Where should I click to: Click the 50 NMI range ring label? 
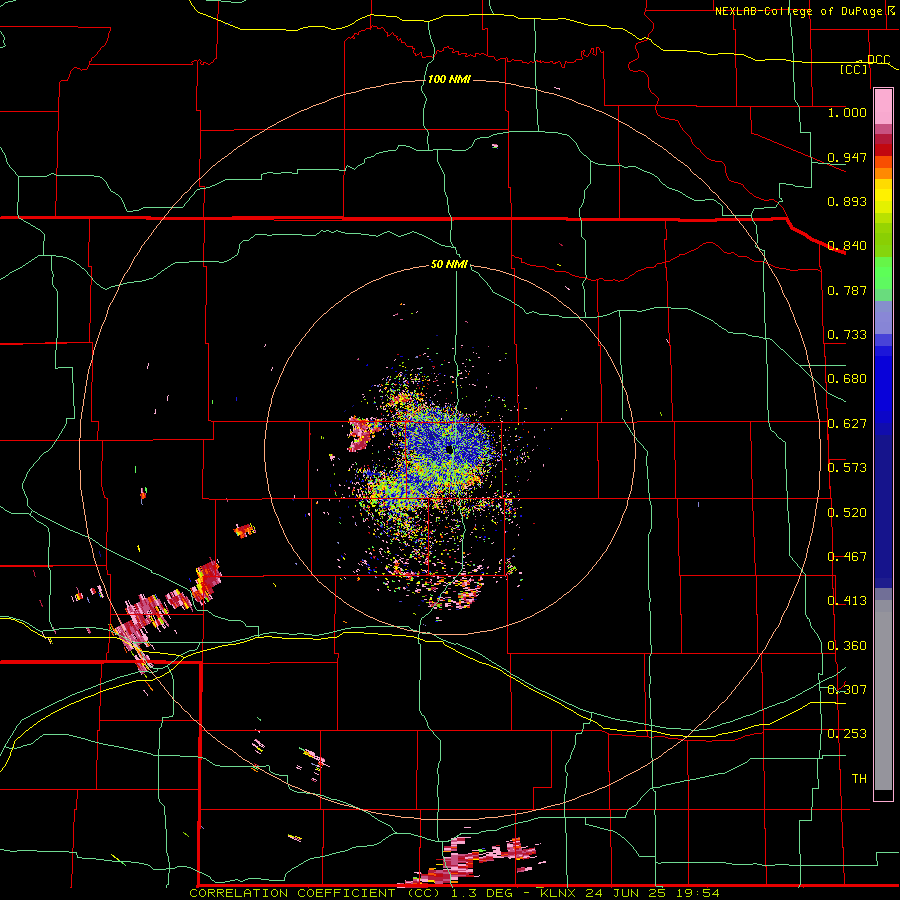coord(449,264)
